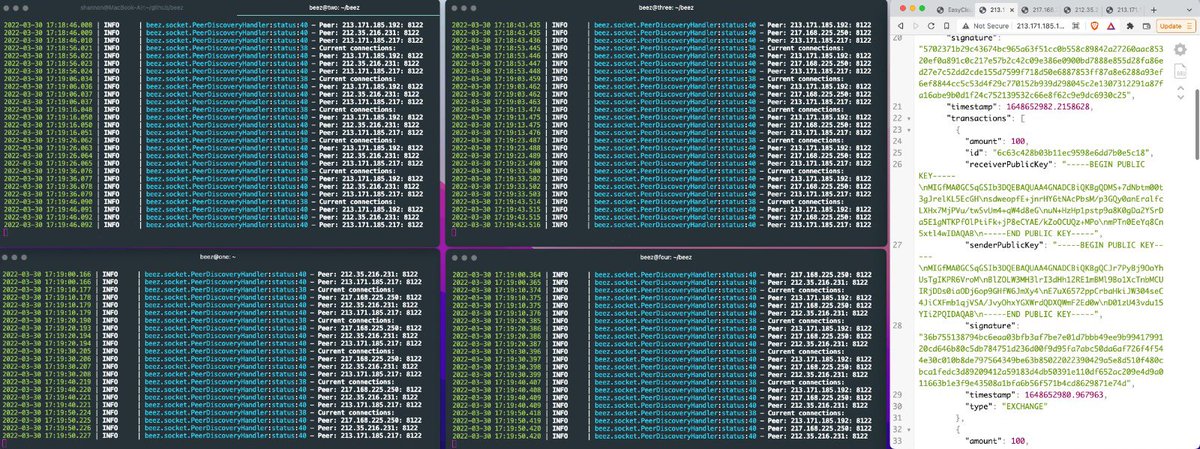The width and height of the screenshot is (1200, 449).
Task: Click the address bar URL 213.171.185.1...
Action: click(1040, 26)
